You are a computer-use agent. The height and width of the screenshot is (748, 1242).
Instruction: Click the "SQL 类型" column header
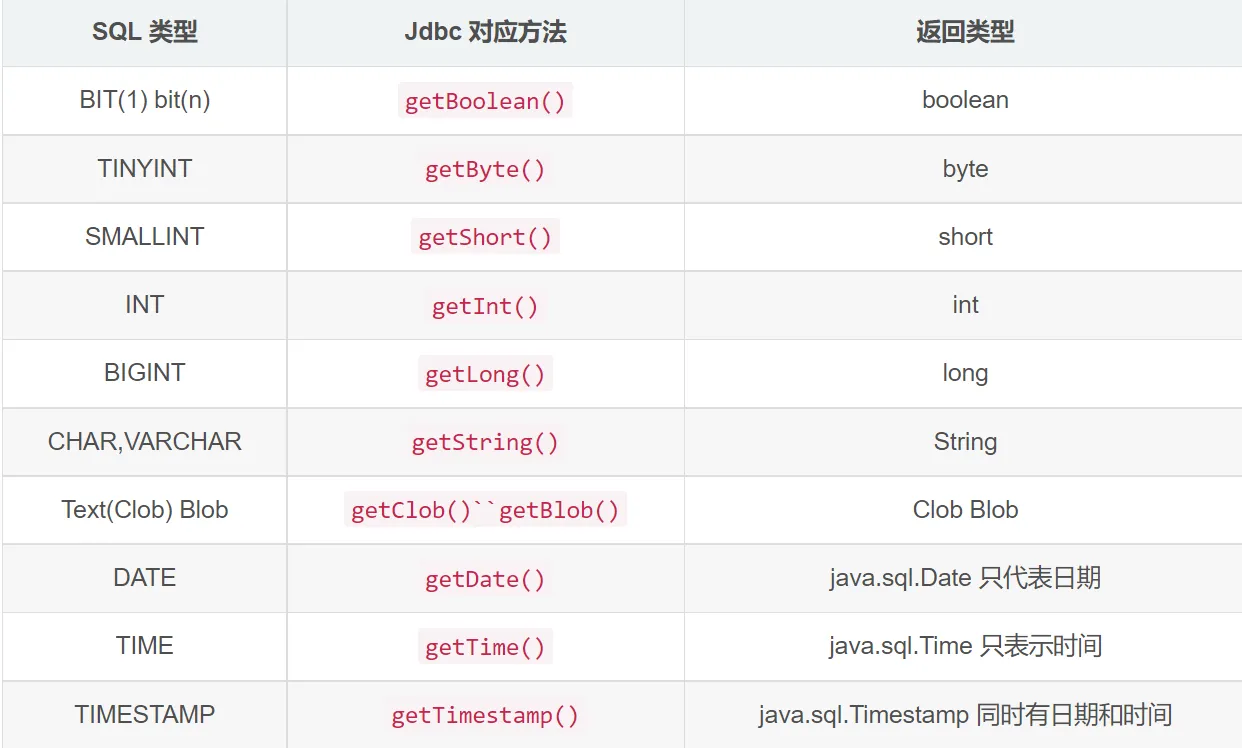click(145, 32)
